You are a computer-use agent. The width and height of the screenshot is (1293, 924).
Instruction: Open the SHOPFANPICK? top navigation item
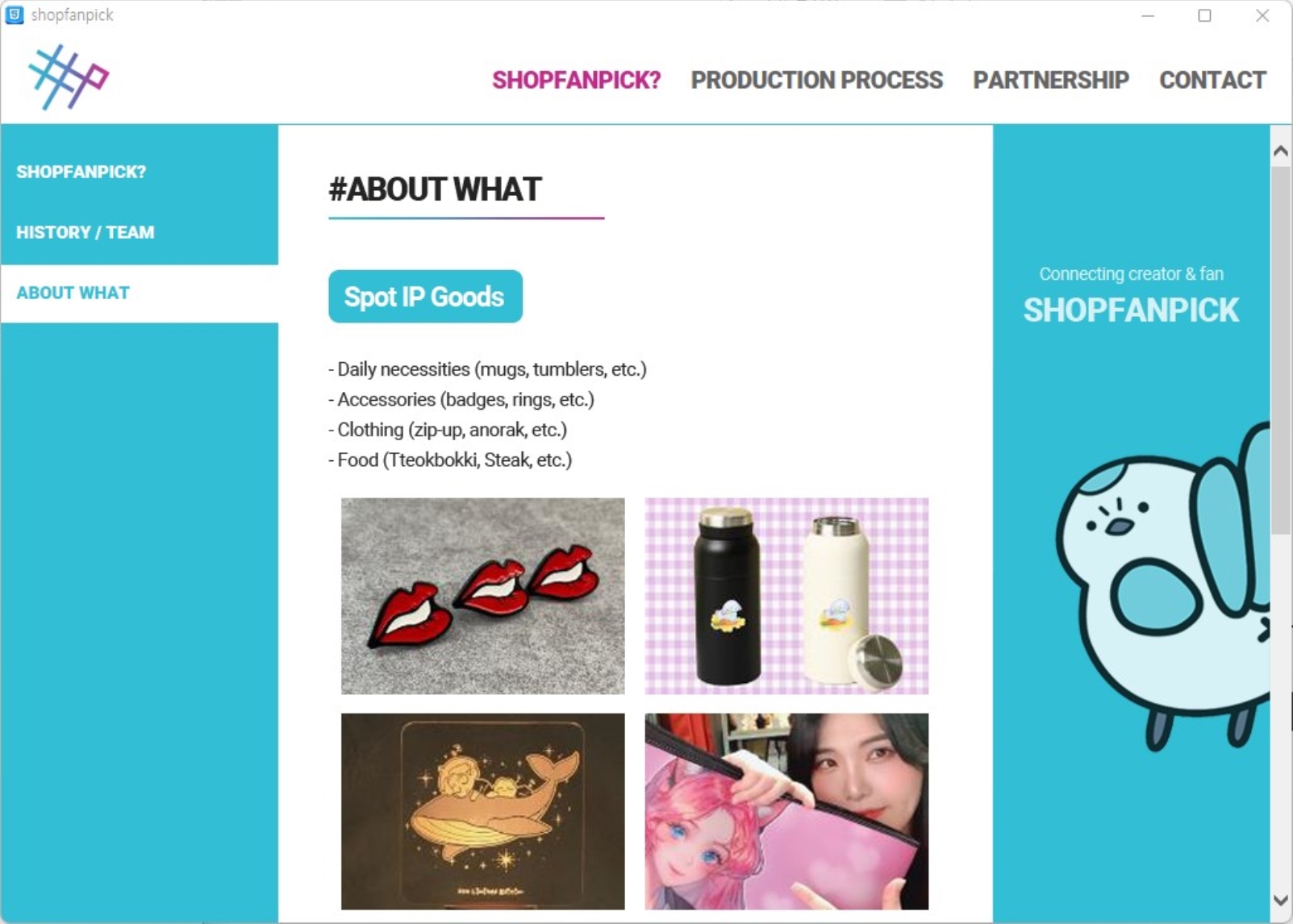pyautogui.click(x=576, y=80)
